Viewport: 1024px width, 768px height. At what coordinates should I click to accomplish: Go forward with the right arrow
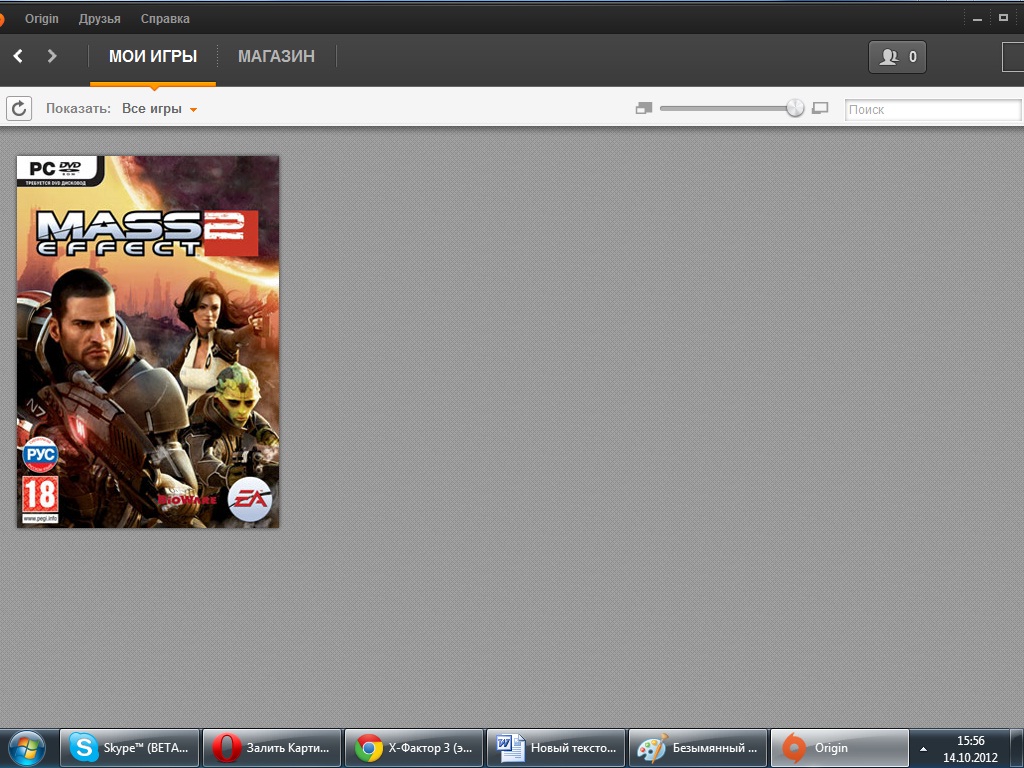(x=52, y=56)
